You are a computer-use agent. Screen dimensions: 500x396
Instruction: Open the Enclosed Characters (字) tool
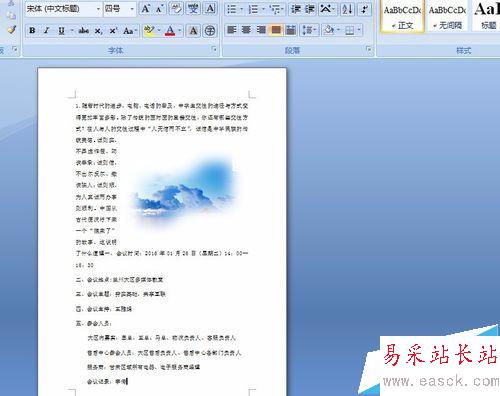pos(210,31)
